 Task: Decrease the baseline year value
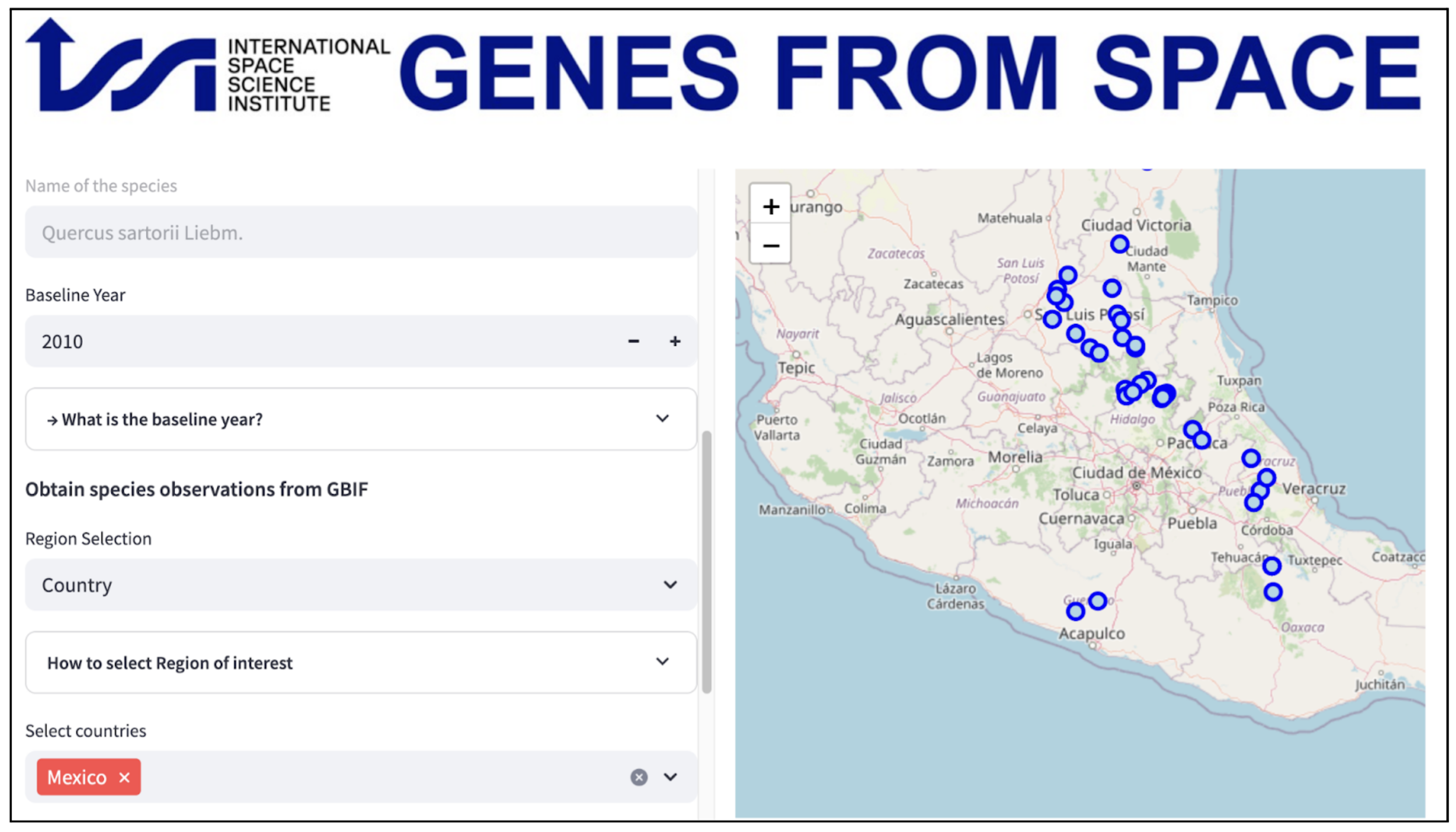633,341
